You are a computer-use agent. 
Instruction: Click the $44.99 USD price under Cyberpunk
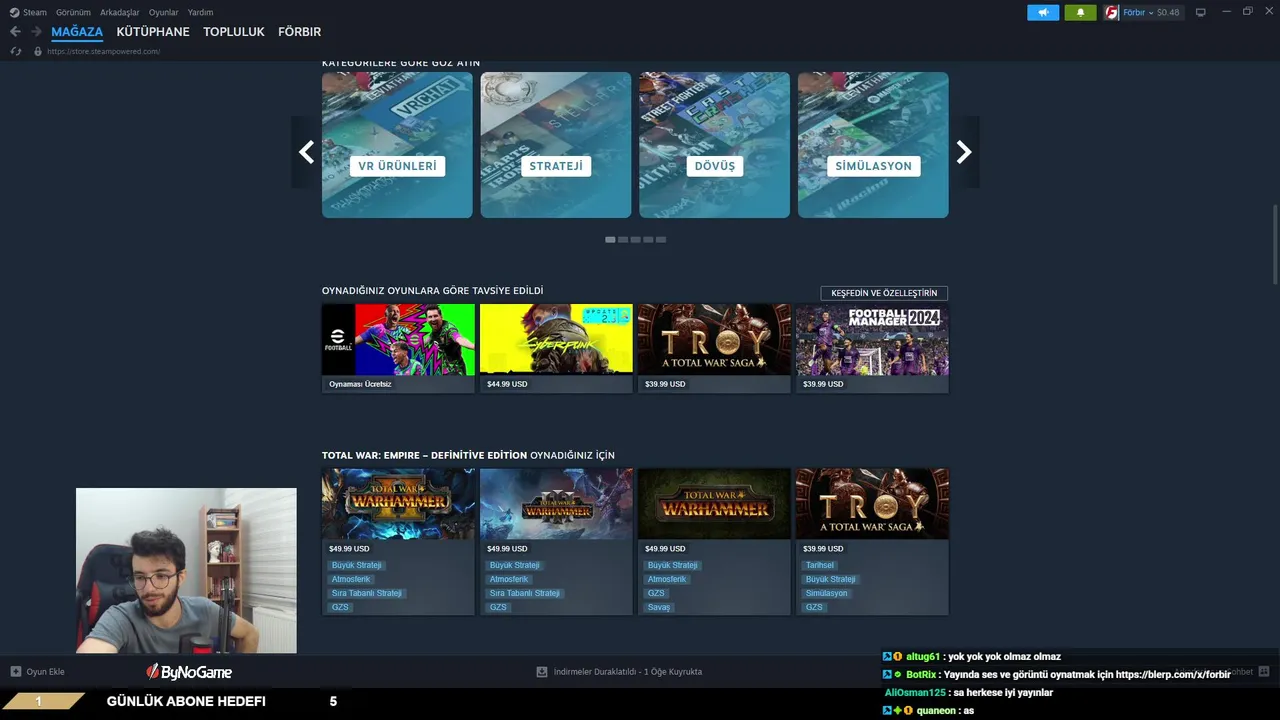click(507, 384)
